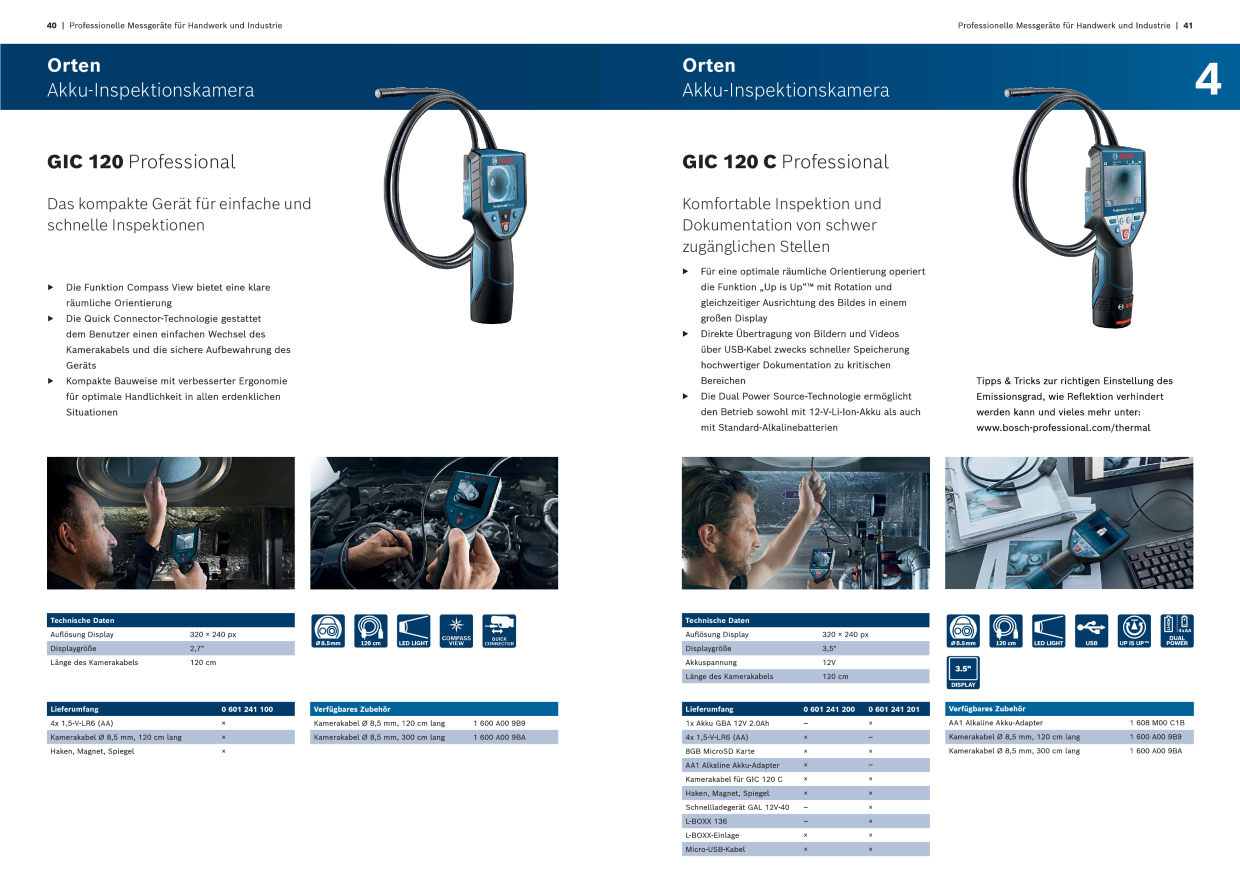The width and height of the screenshot is (1240, 876).
Task: Click the USB feature icon
Action: 1092,631
